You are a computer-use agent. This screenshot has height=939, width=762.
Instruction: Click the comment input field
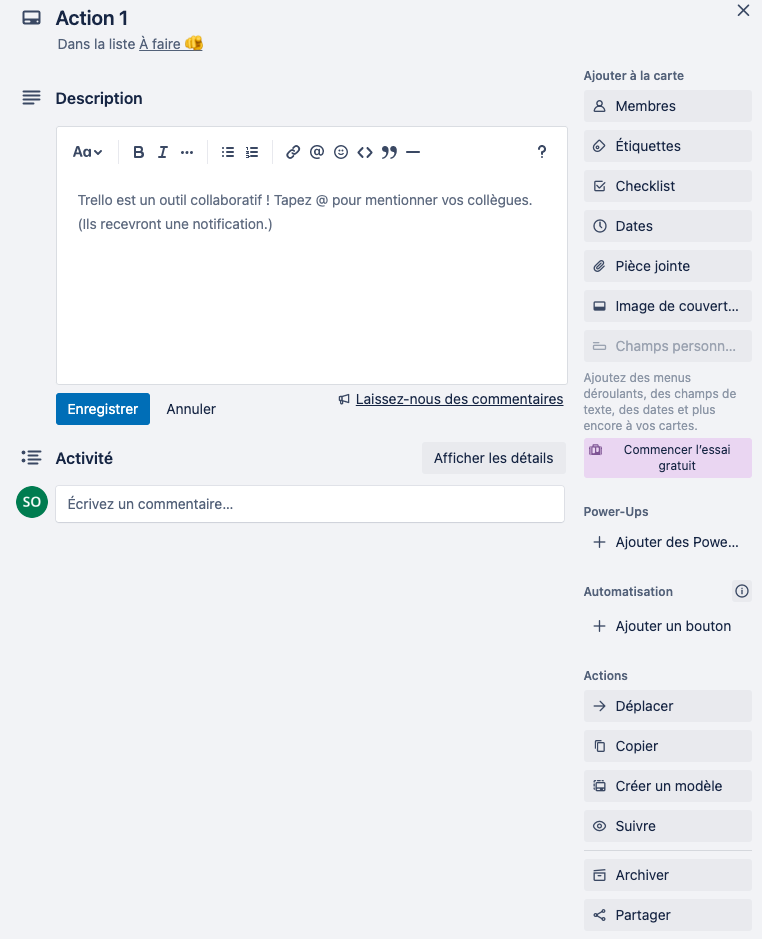coord(310,504)
